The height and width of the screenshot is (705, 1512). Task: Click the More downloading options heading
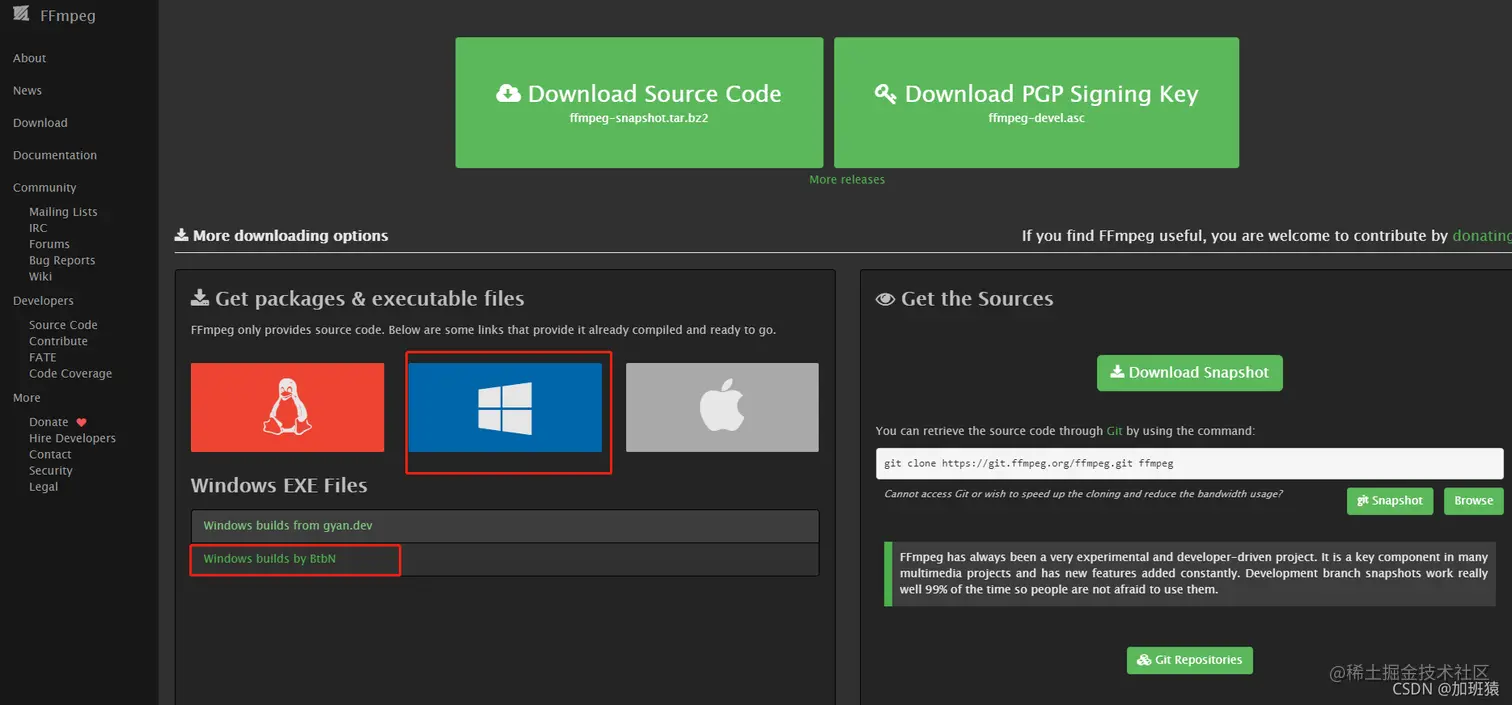click(281, 236)
